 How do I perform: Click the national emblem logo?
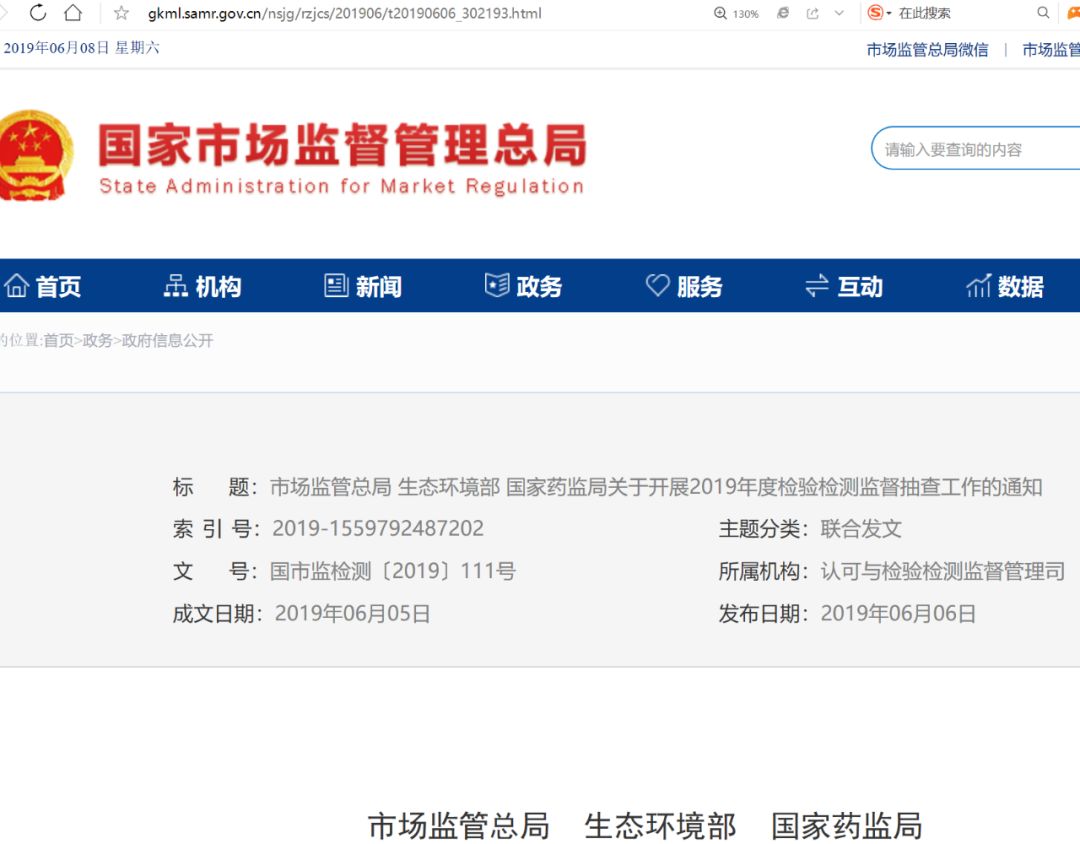[x=35, y=155]
